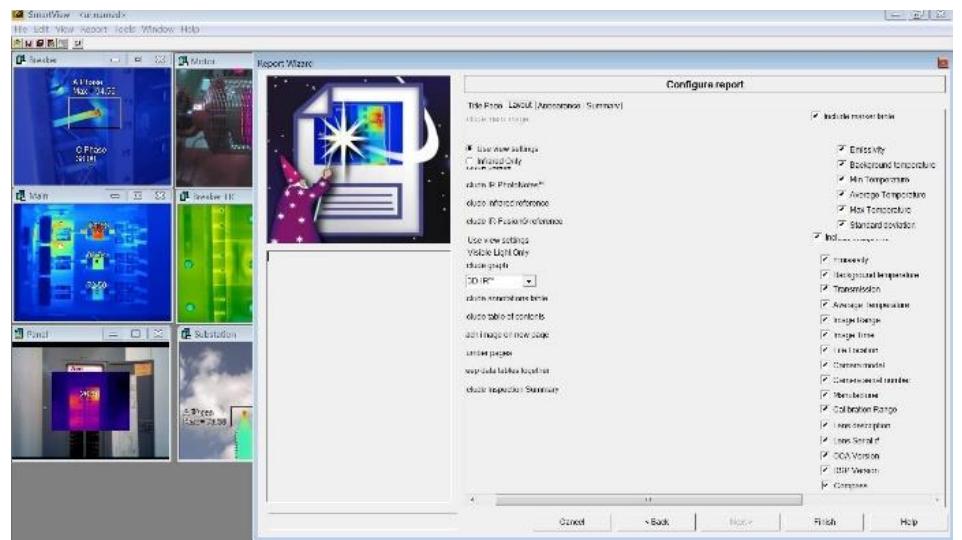Open the Tools menu

pyautogui.click(x=125, y=29)
